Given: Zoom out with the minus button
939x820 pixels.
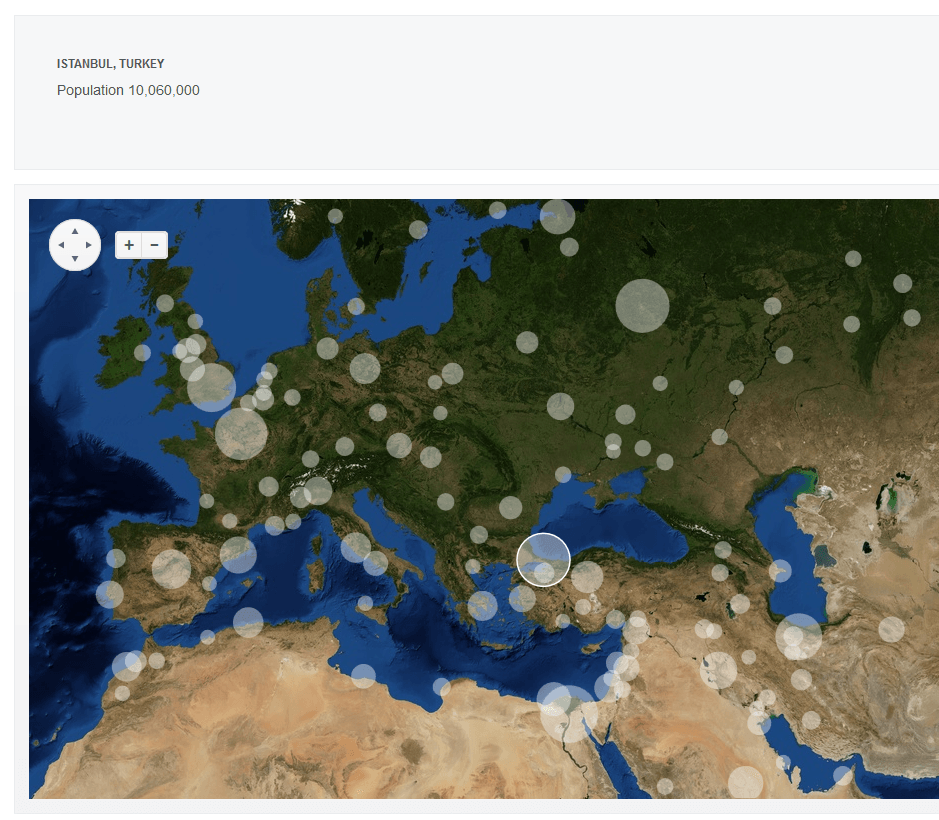Looking at the screenshot, I should point(155,245).
